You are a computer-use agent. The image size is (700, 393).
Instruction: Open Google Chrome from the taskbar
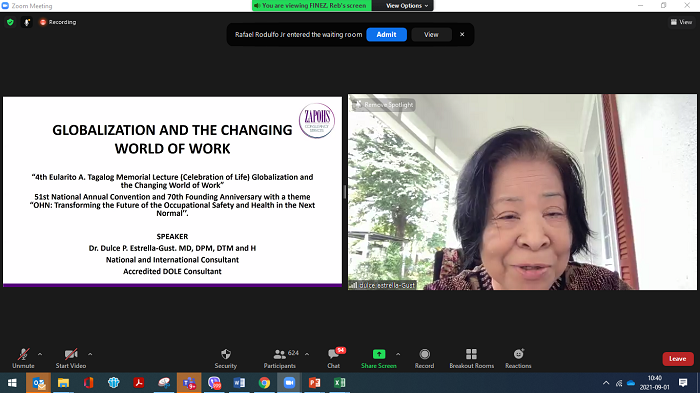click(x=264, y=383)
